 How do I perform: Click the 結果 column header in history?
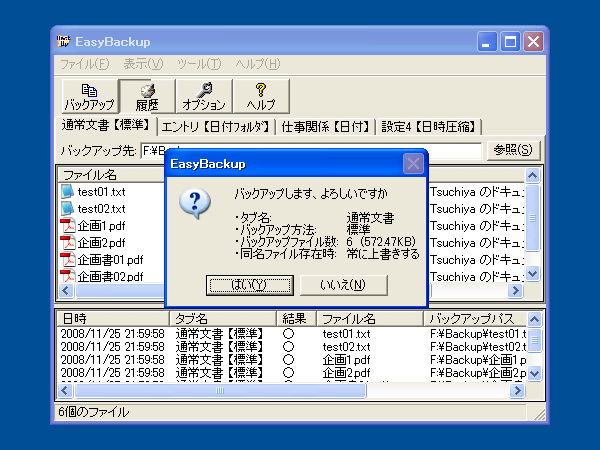point(296,319)
